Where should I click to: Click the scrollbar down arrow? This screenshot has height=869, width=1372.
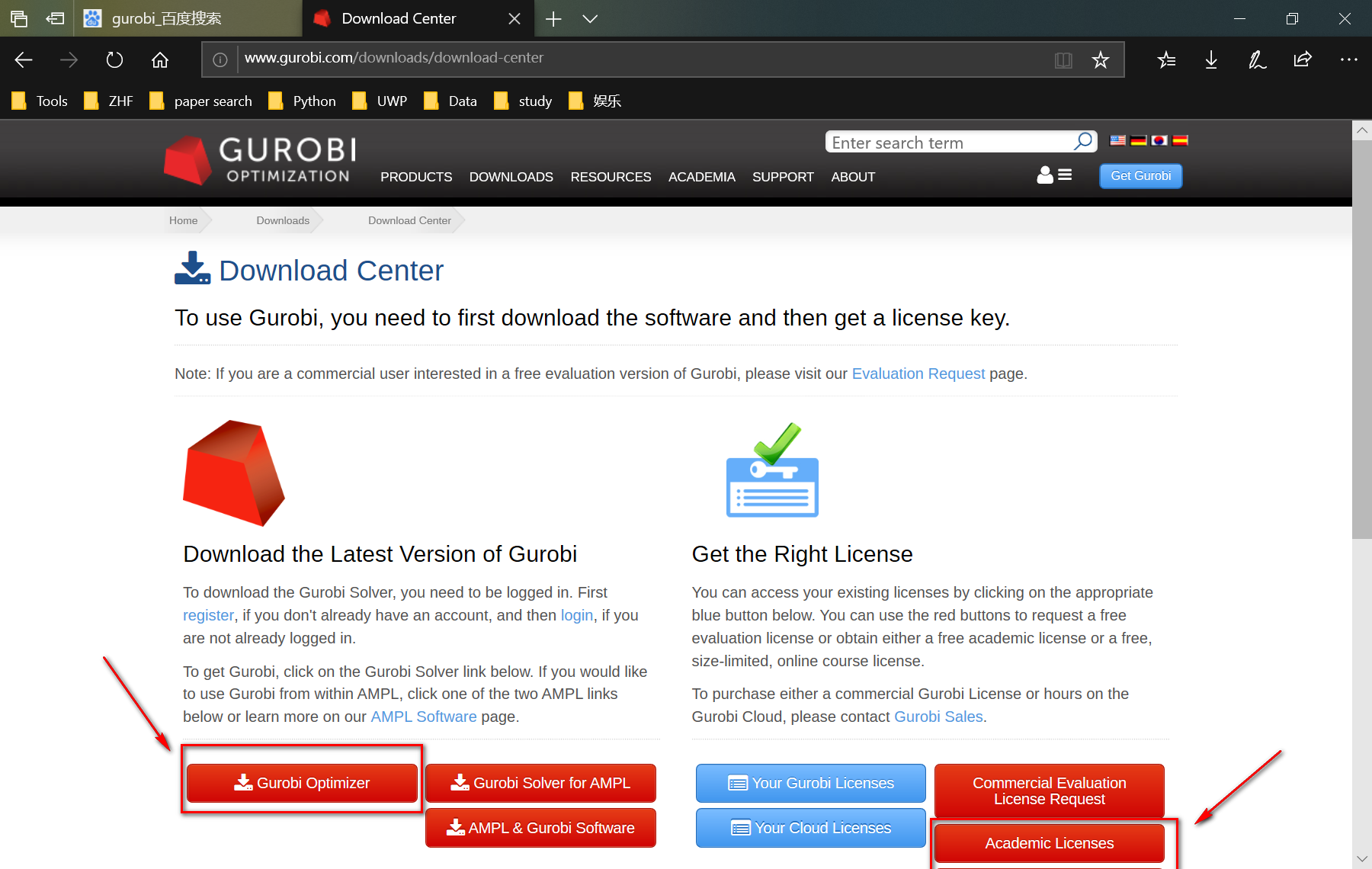1362,859
